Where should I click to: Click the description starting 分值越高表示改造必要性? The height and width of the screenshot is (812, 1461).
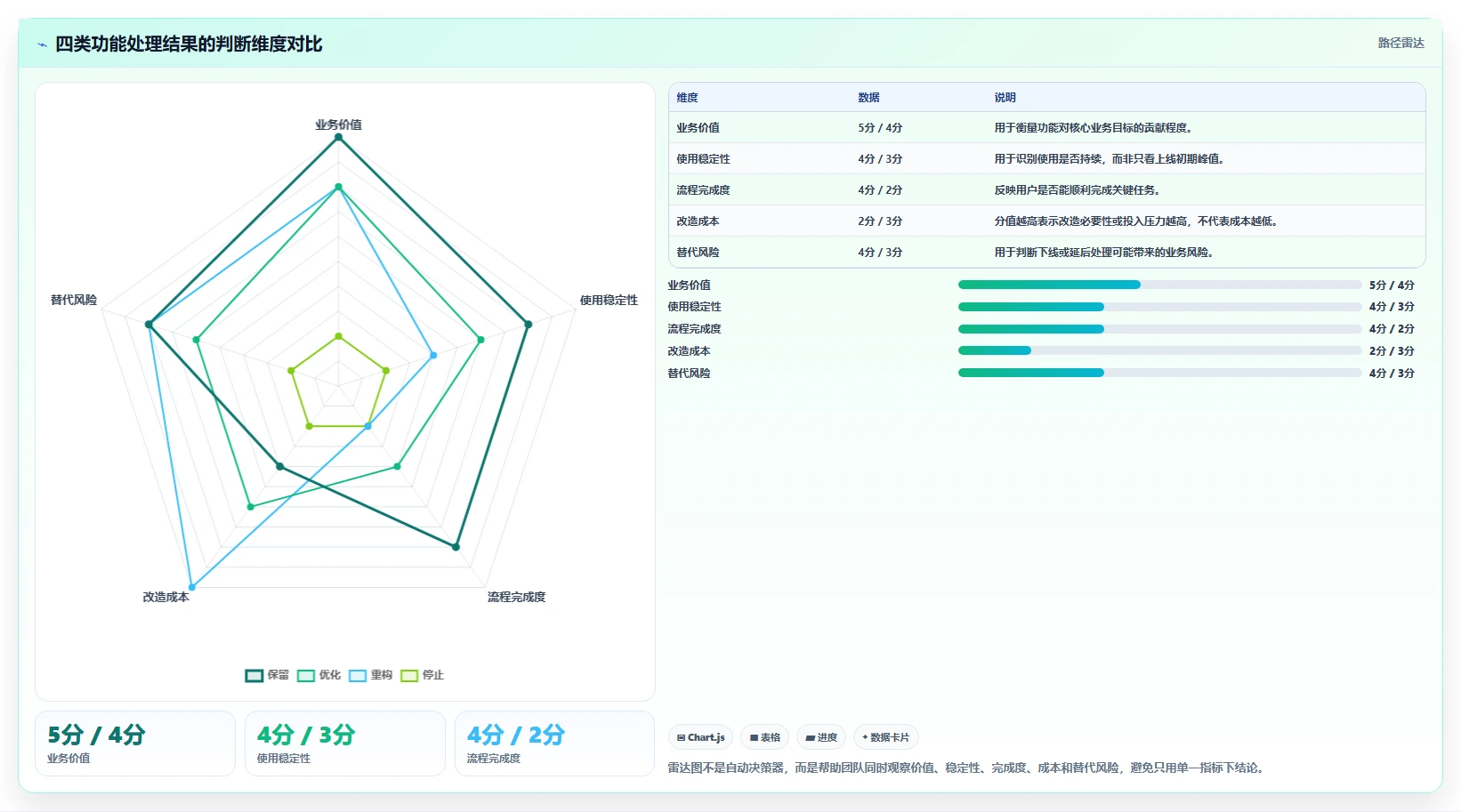1135,221
